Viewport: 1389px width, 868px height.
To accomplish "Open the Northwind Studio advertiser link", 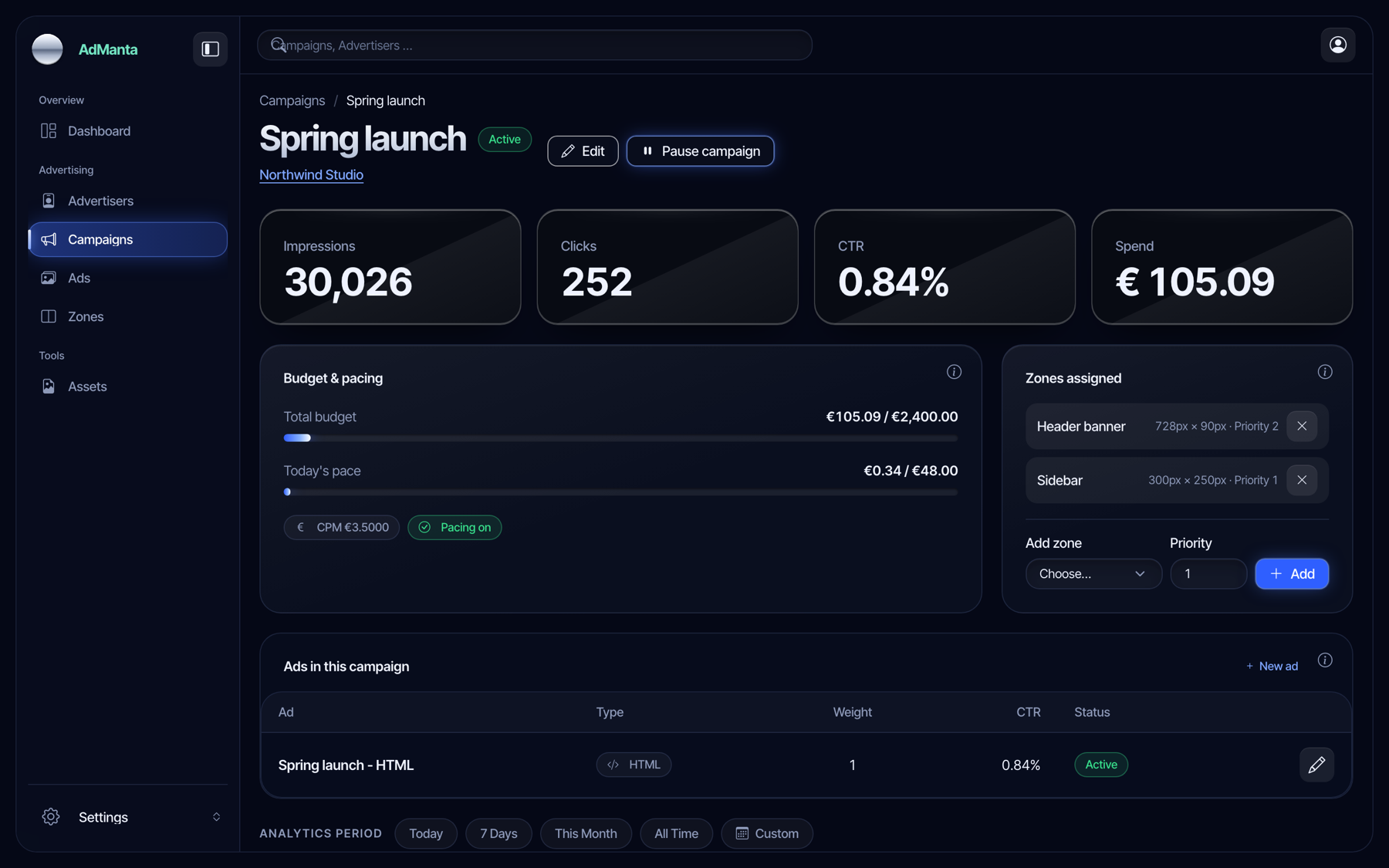I will click(x=311, y=175).
